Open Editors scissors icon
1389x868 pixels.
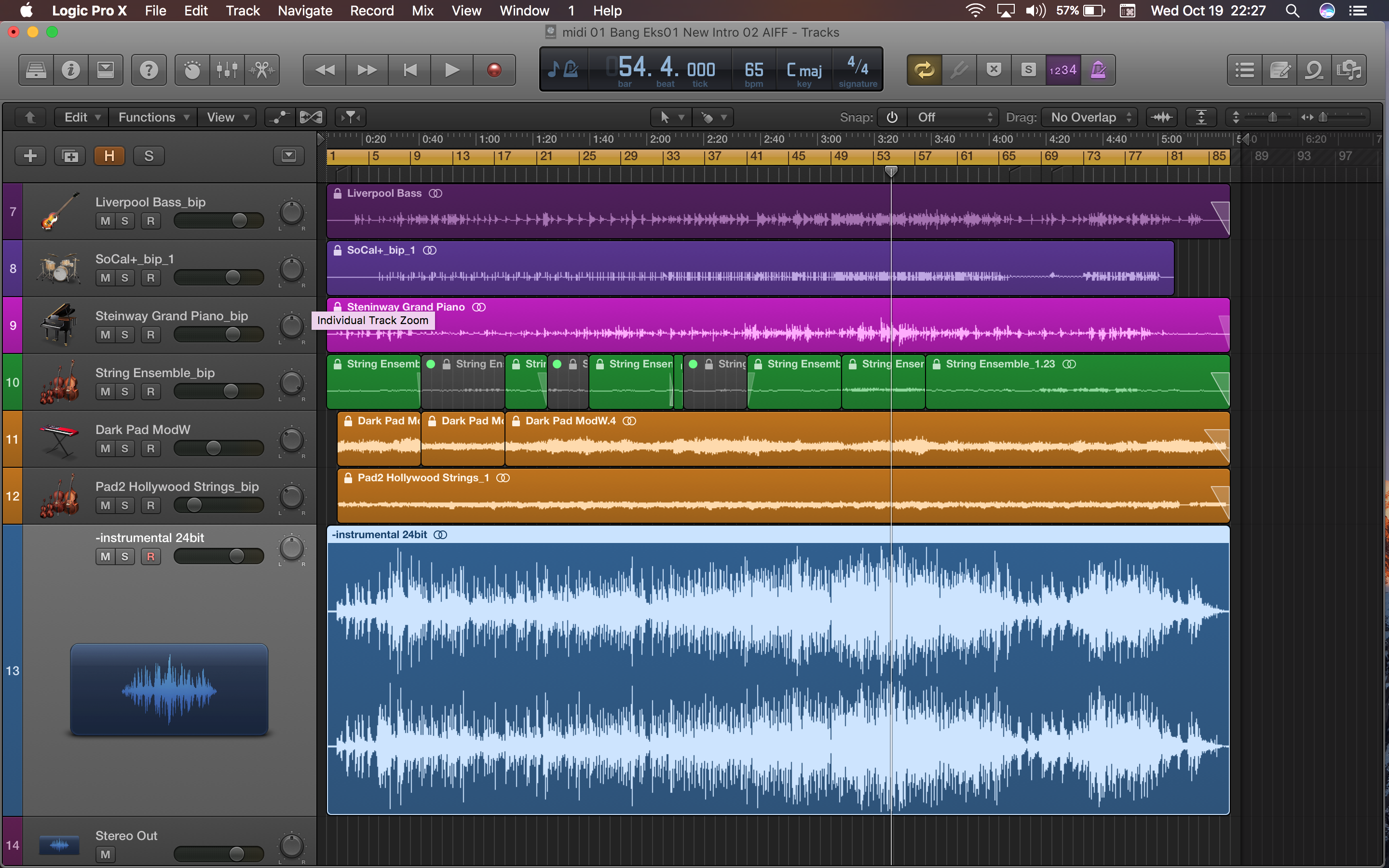click(x=262, y=70)
